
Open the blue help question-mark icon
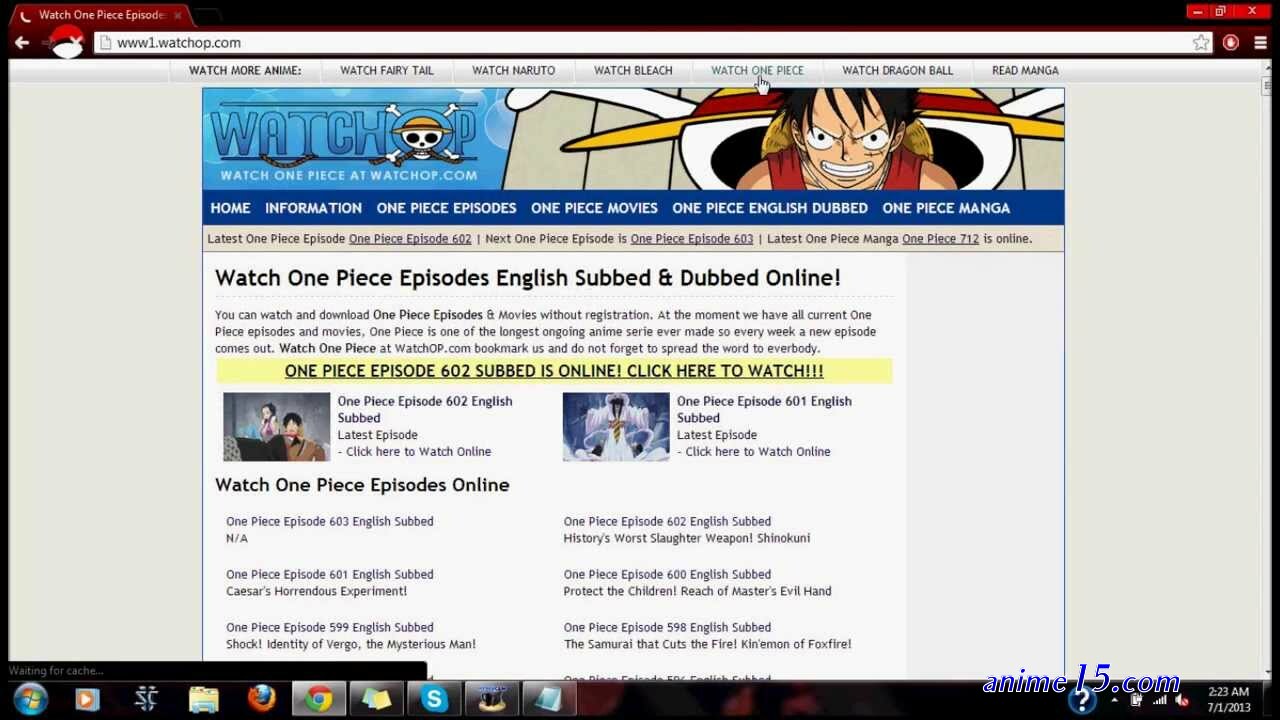tap(1082, 700)
